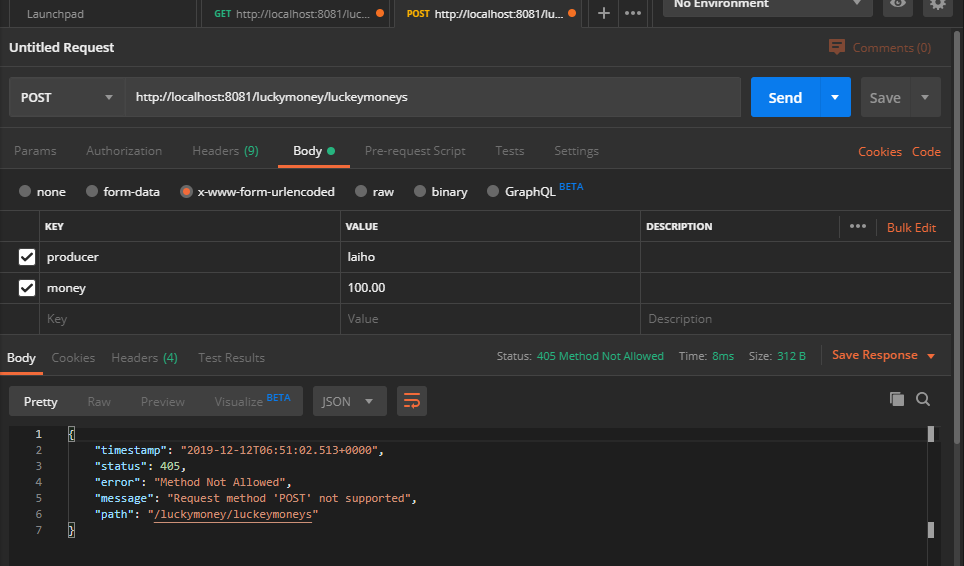This screenshot has height=566, width=964.
Task: Click the environment quick look eye icon
Action: click(x=898, y=5)
